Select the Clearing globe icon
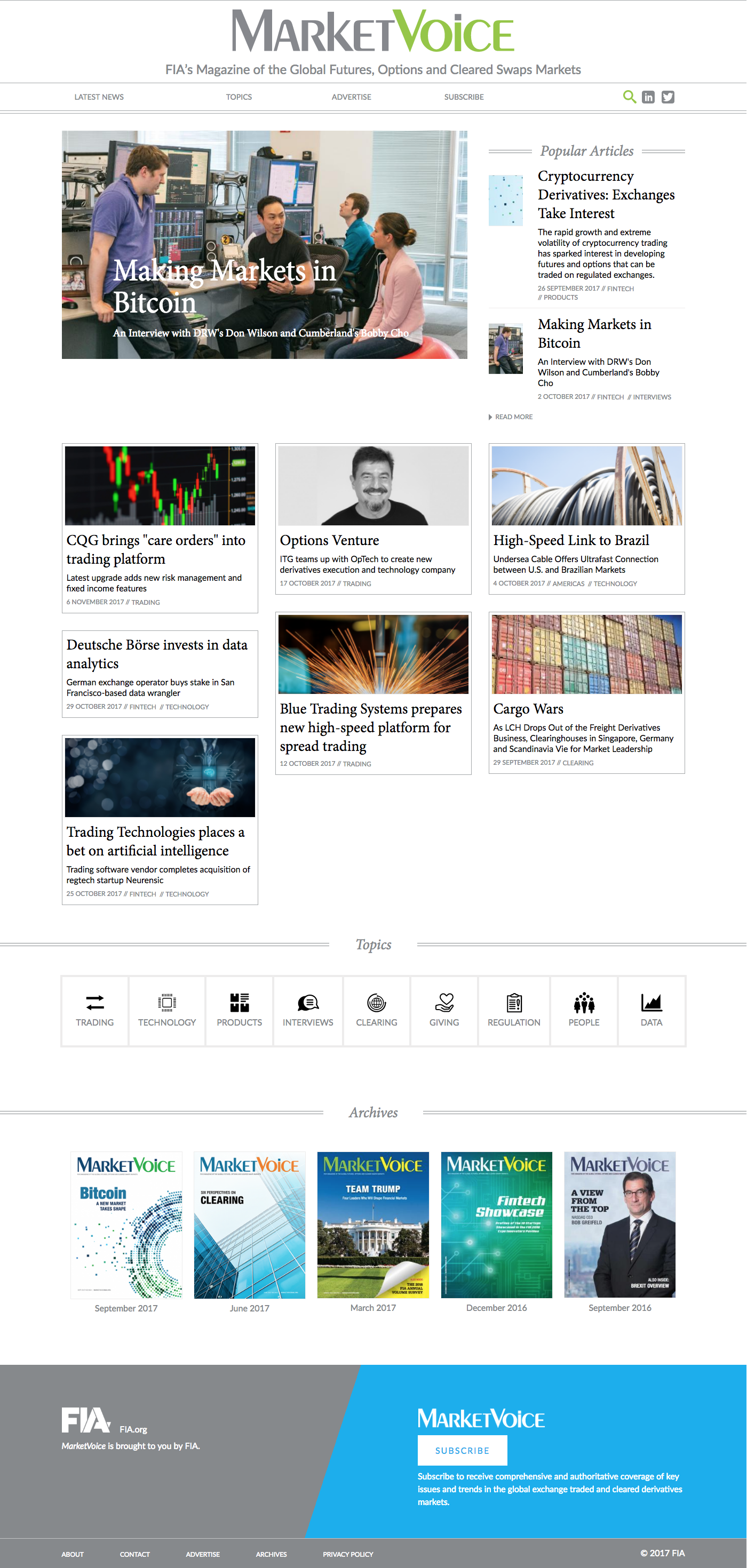Screen dimensions: 747x1568 pos(376,1002)
